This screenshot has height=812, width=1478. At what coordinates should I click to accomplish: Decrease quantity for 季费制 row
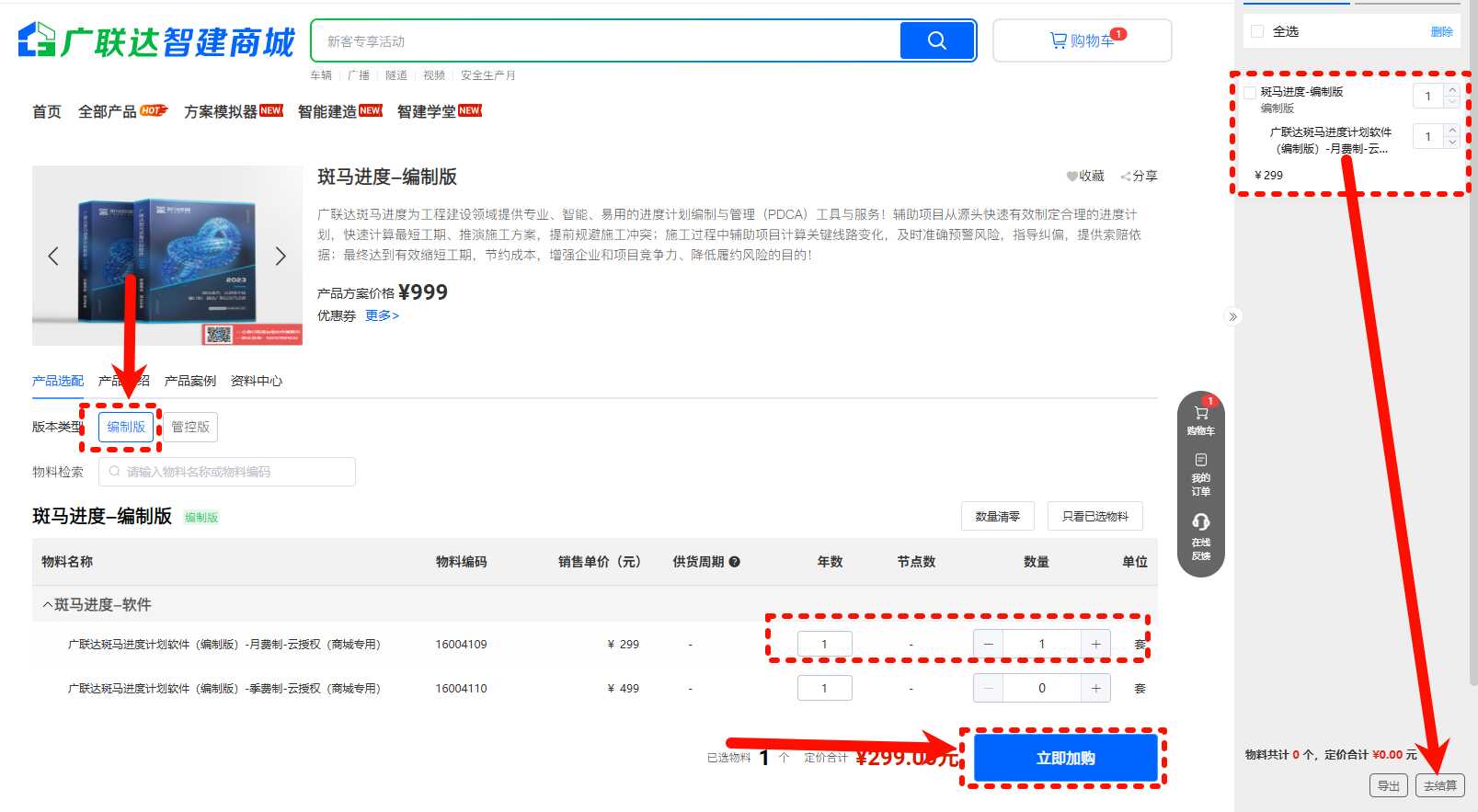988,688
